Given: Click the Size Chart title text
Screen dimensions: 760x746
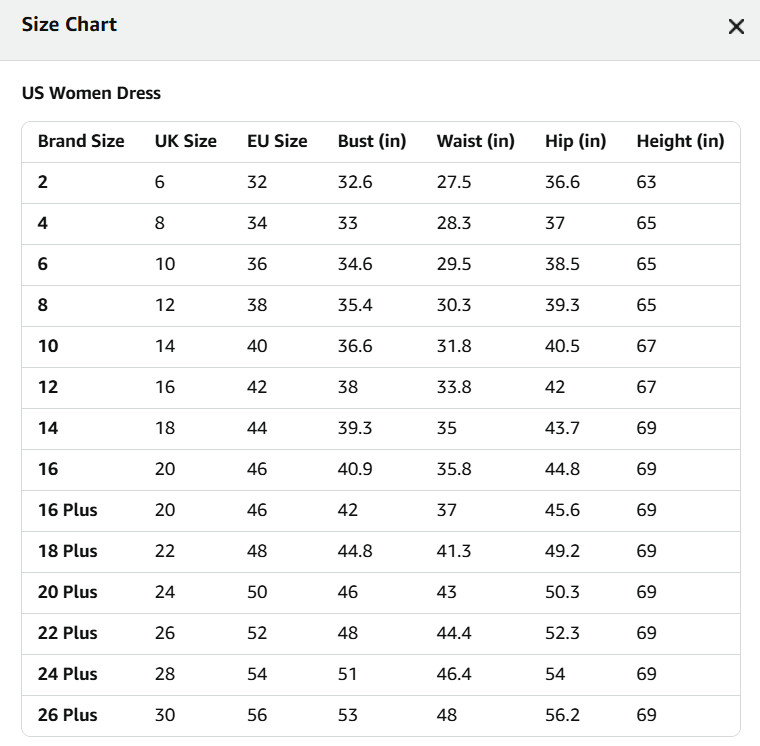Looking at the screenshot, I should tap(69, 24).
